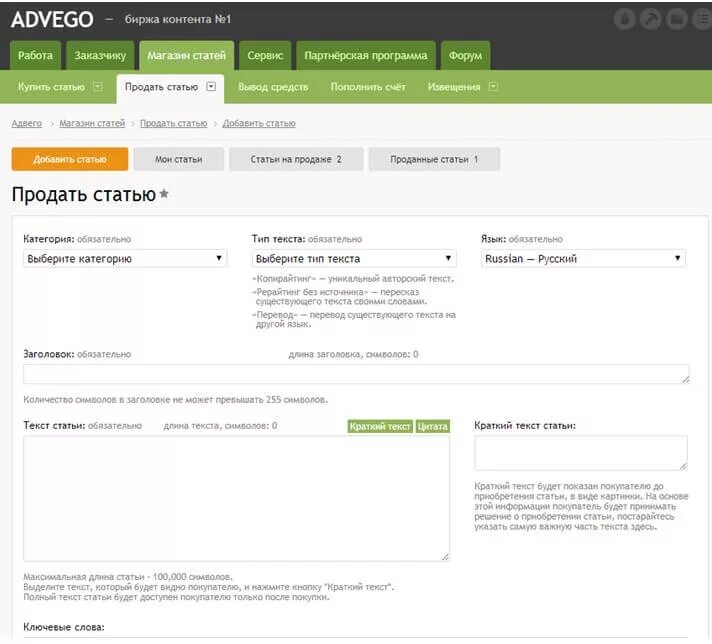Expand the arrow beside Извещения
This screenshot has height=644, width=712.
pyautogui.click(x=493, y=86)
